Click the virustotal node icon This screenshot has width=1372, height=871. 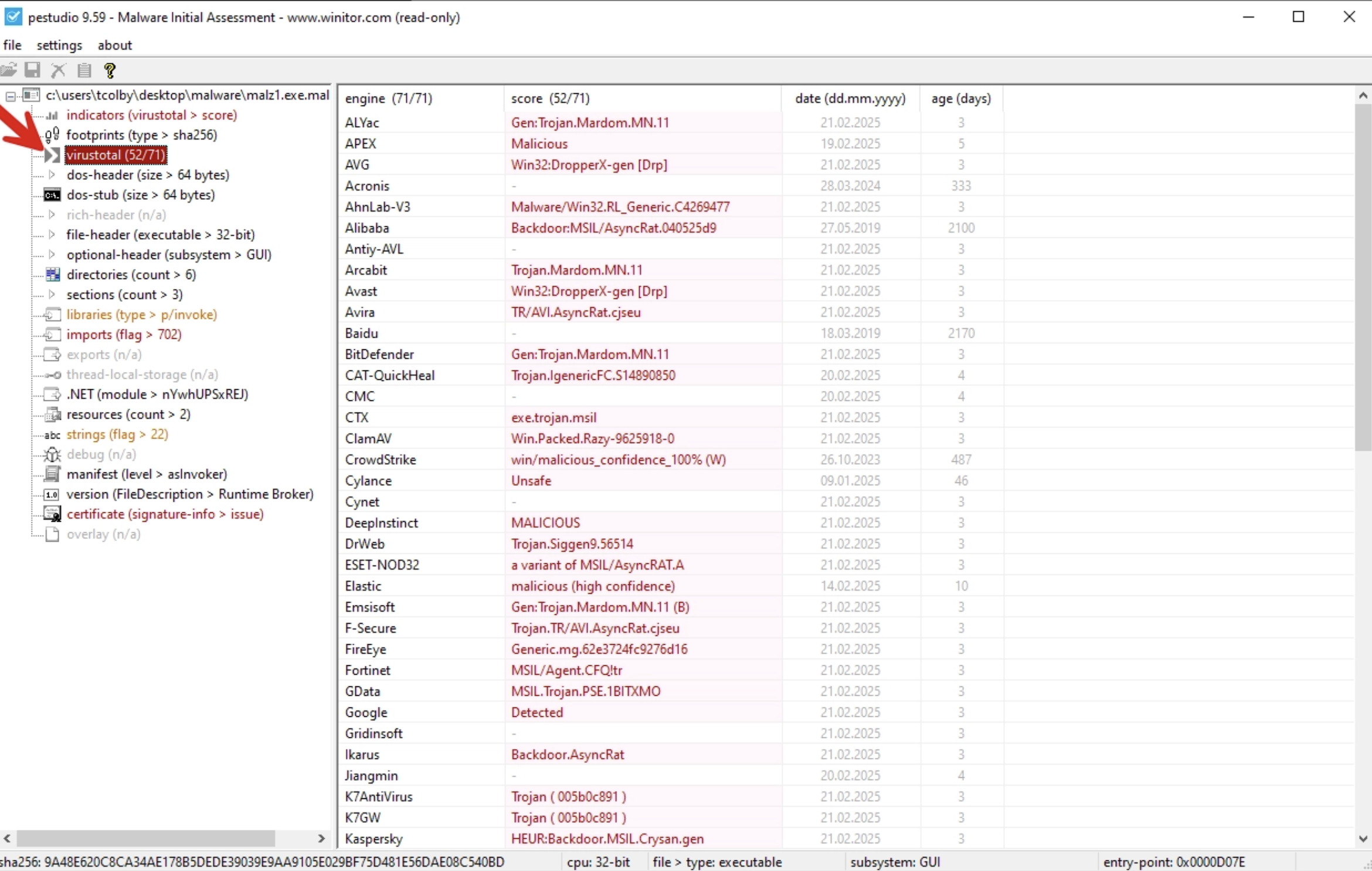click(52, 155)
